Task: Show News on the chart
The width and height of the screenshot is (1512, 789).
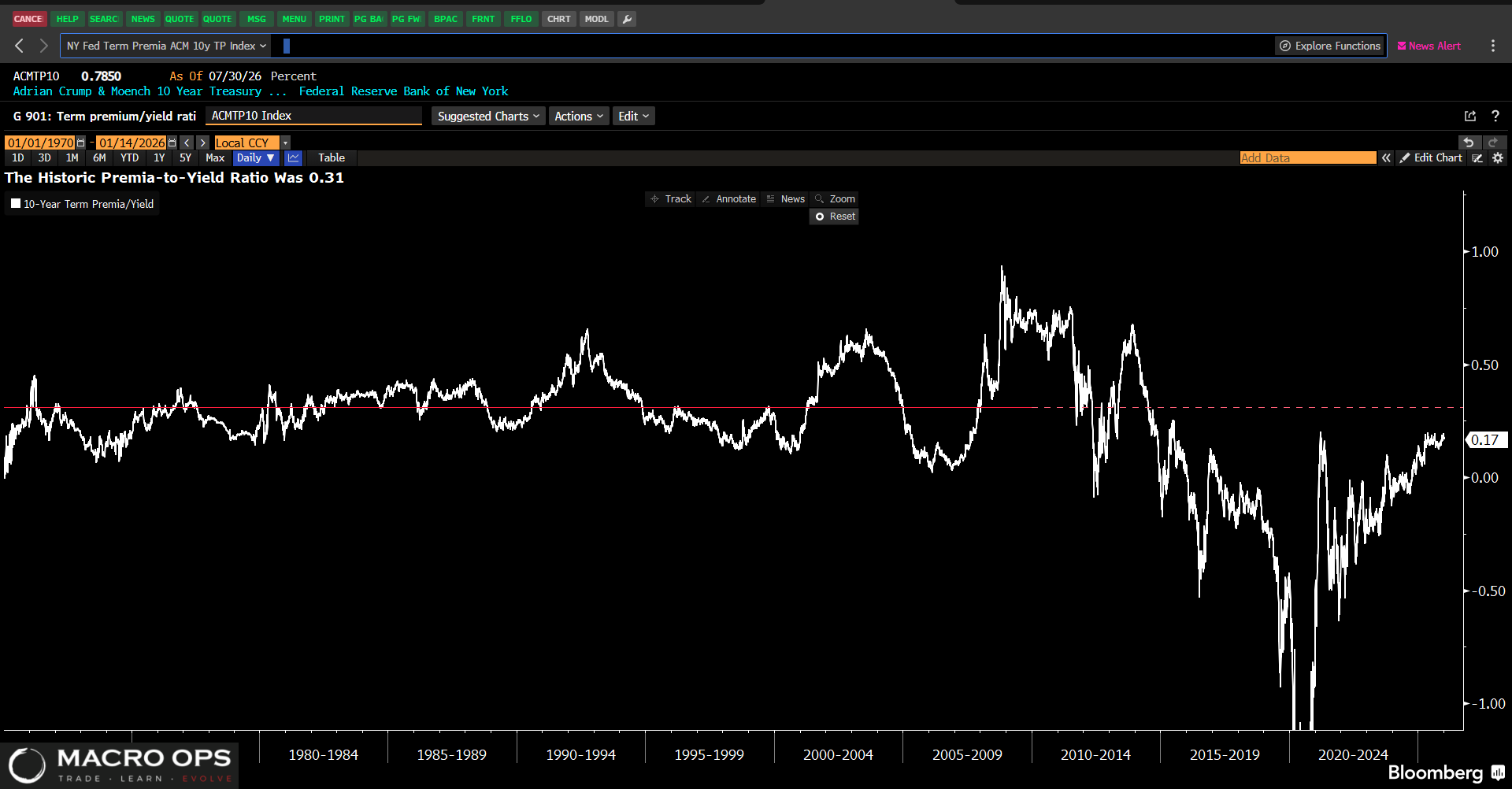Action: [x=785, y=199]
